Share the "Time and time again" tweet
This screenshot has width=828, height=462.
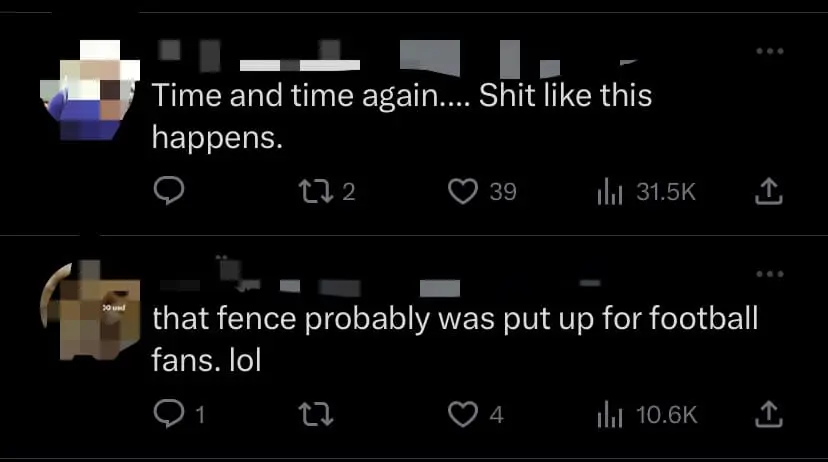coord(764,191)
